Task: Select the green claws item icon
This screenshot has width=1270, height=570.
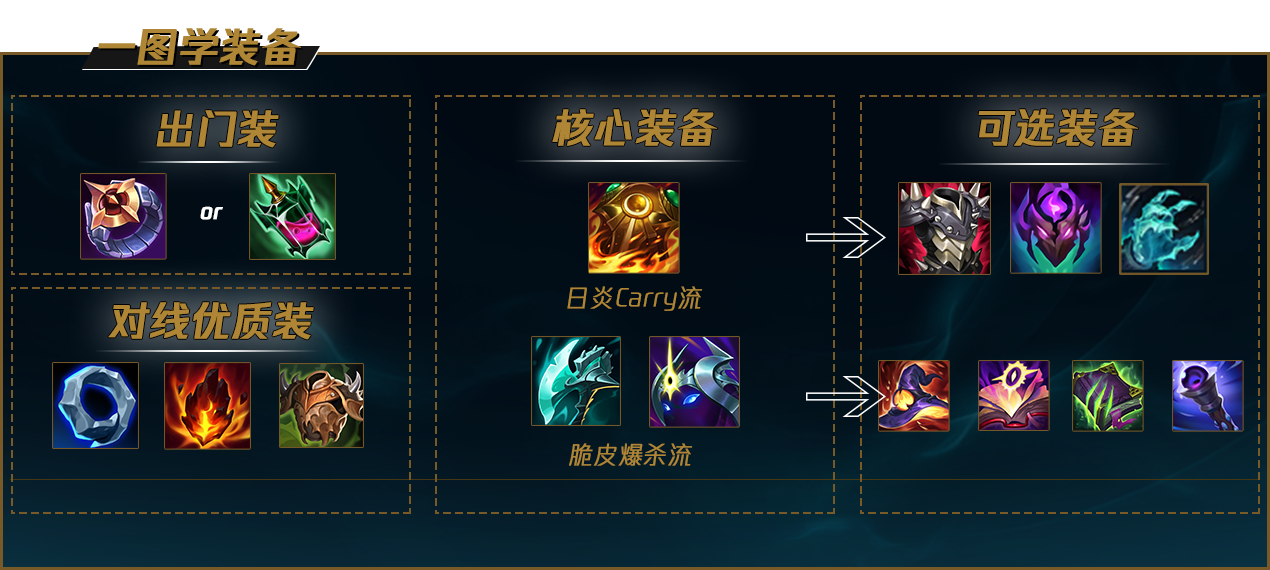Action: [x=1108, y=396]
